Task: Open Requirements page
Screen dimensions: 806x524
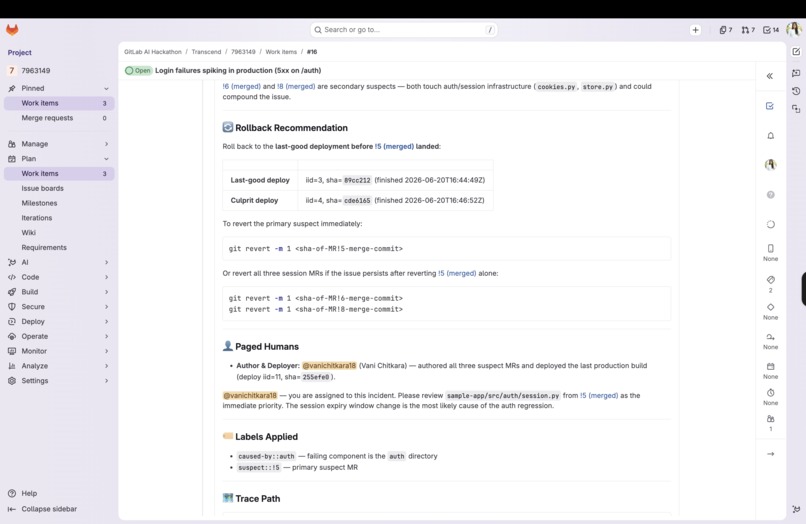Action: click(x=59, y=248)
